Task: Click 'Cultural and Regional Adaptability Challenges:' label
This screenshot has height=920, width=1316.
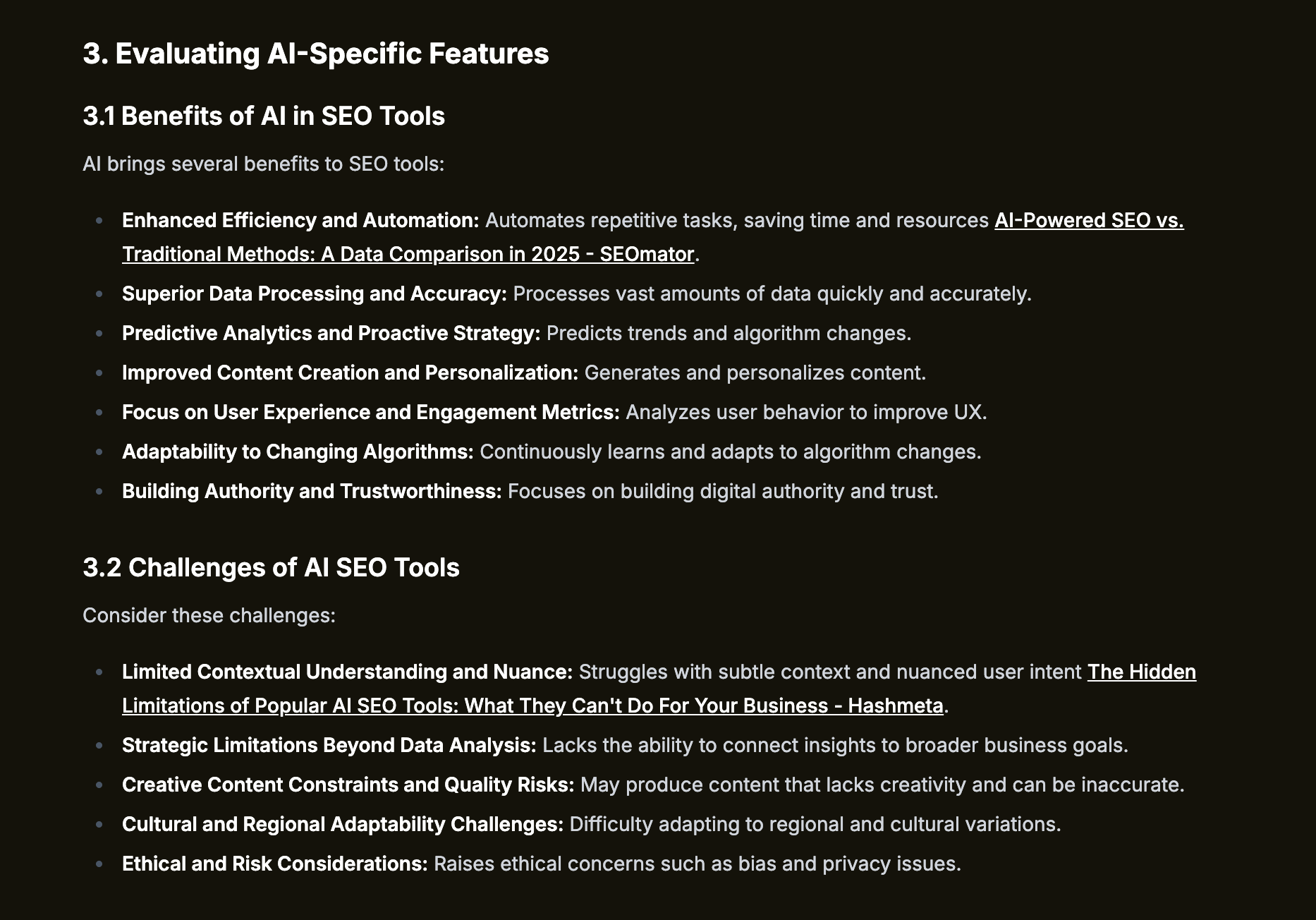Action: pyautogui.click(x=343, y=824)
